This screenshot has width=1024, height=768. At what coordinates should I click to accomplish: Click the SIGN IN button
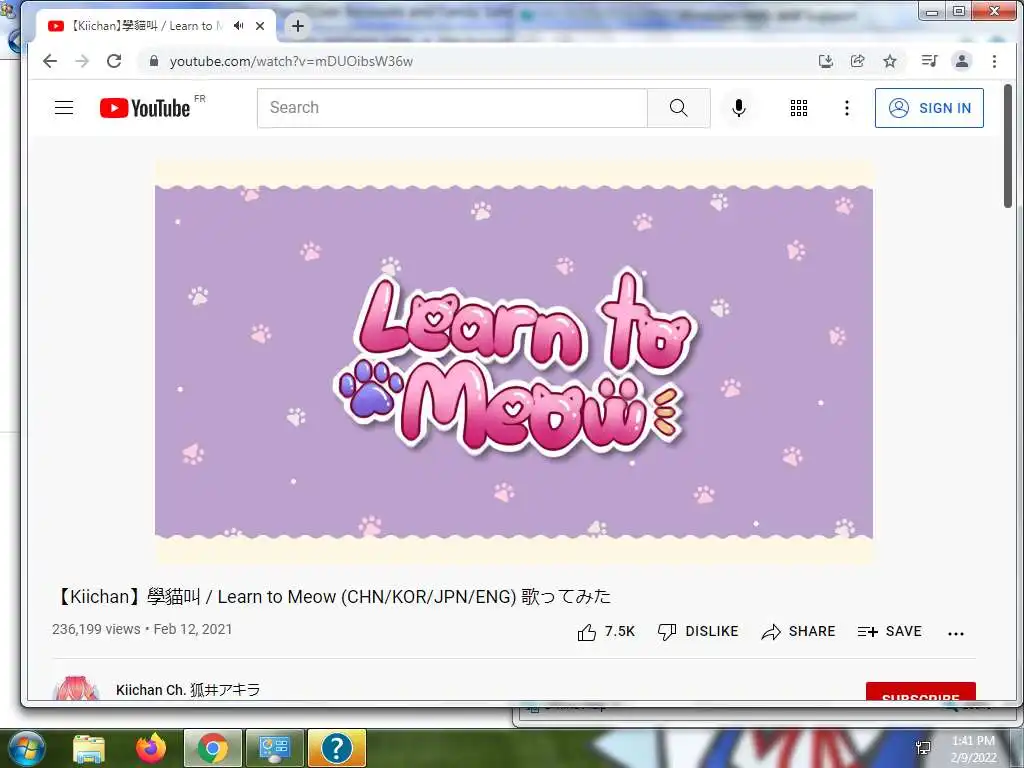(929, 108)
